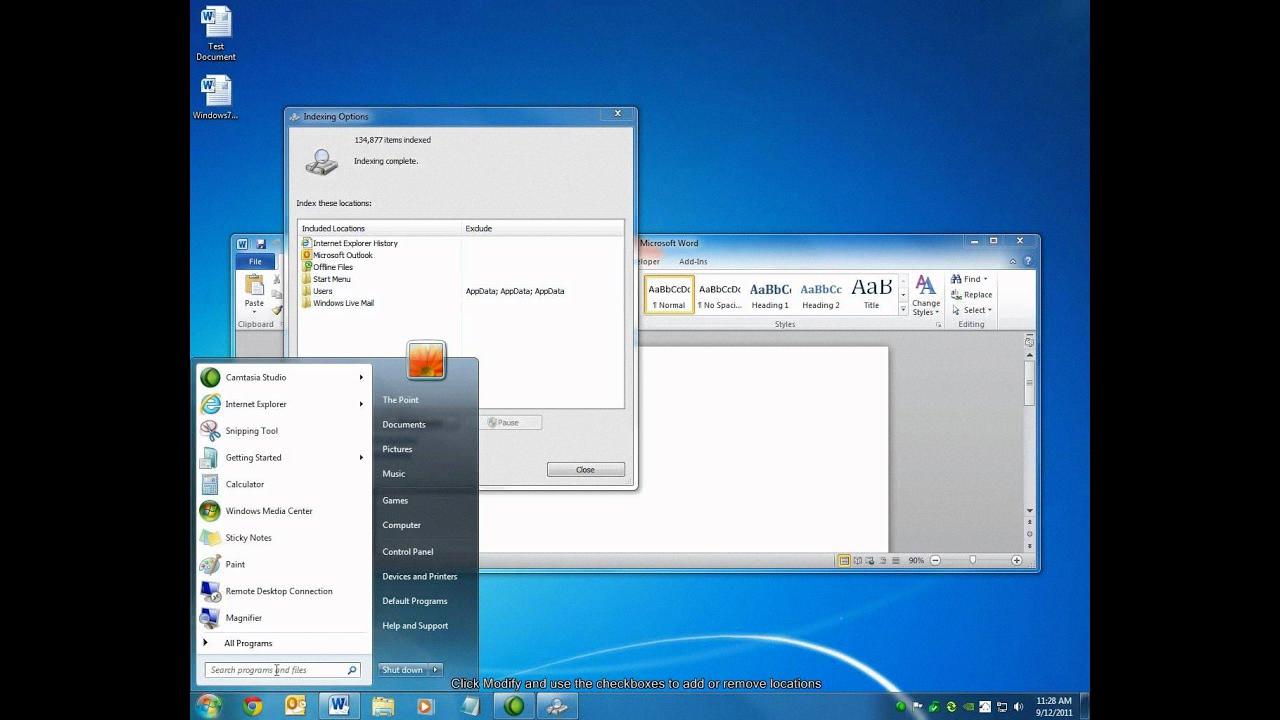
Task: Open Windows Explorer folder icon in taskbar
Action: click(383, 706)
